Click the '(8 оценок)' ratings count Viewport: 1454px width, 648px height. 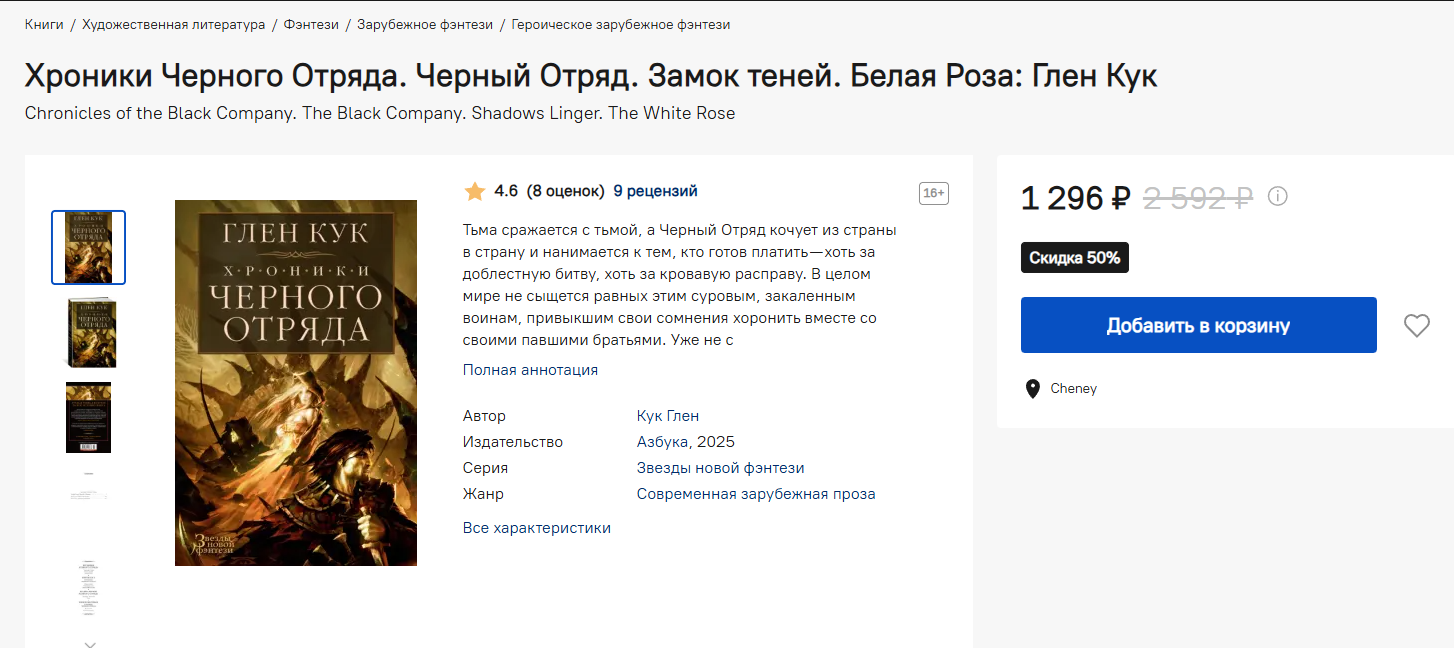coord(566,191)
